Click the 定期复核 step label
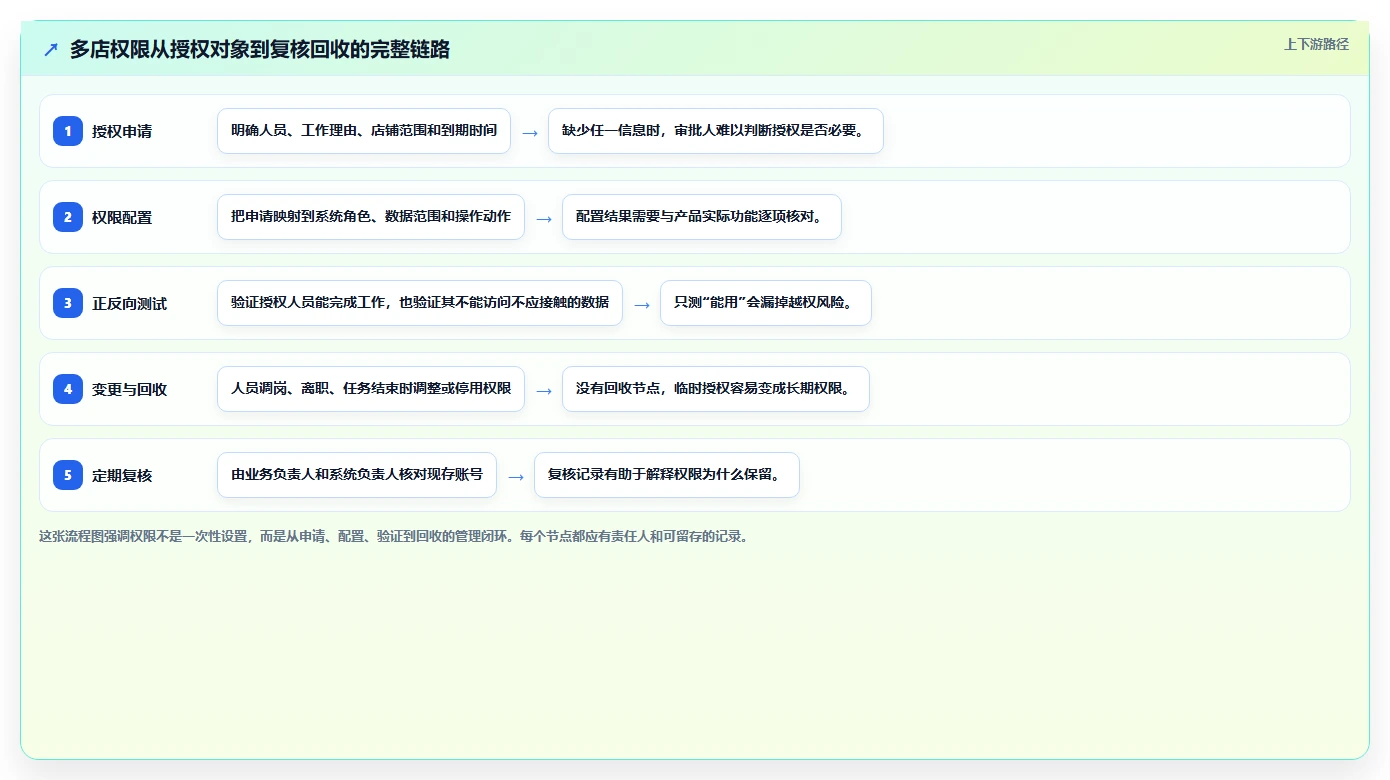The image size is (1390, 780). click(122, 475)
